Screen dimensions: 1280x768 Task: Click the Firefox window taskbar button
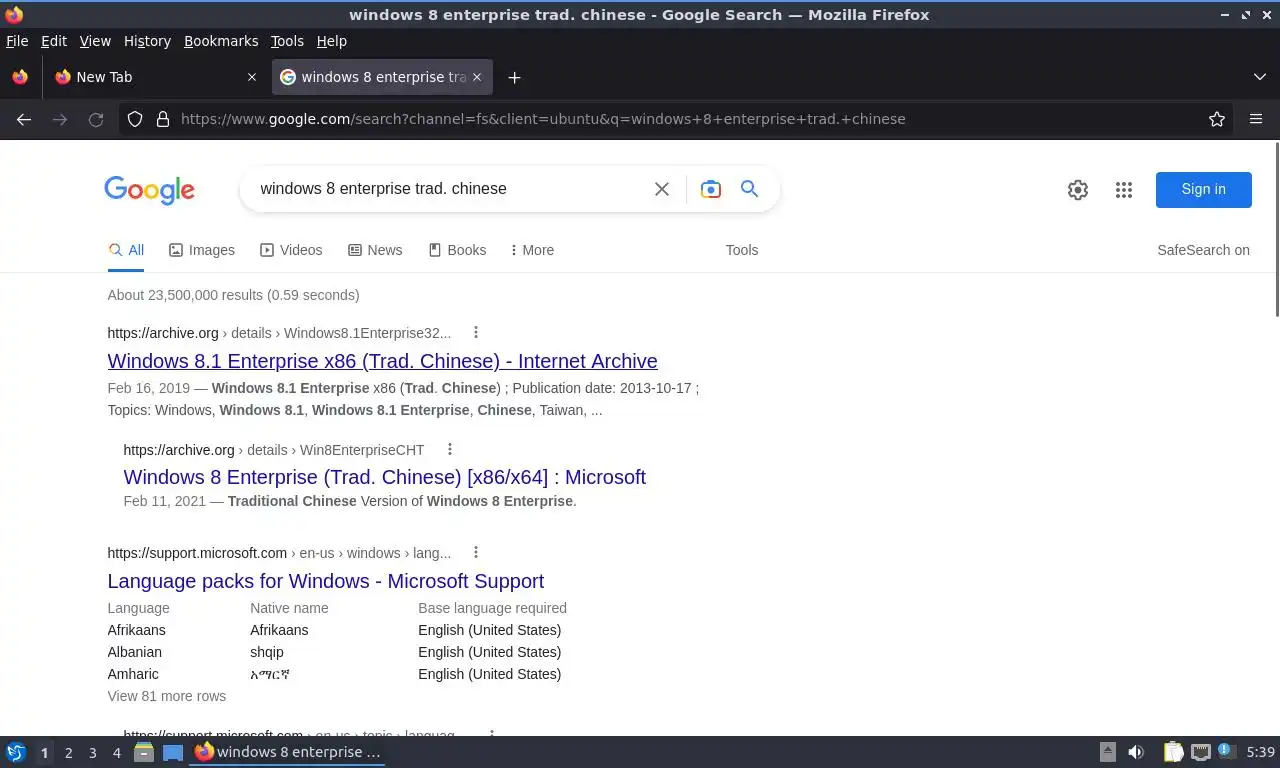[288, 752]
